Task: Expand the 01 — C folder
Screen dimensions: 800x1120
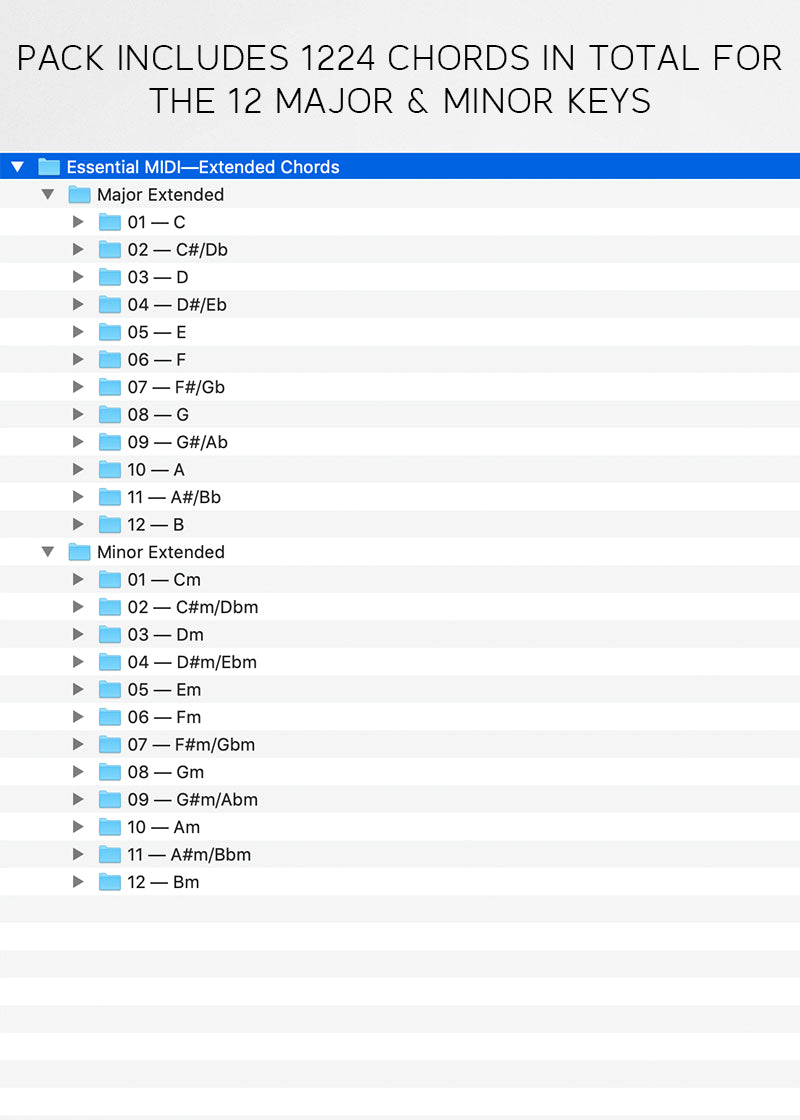Action: [x=78, y=222]
